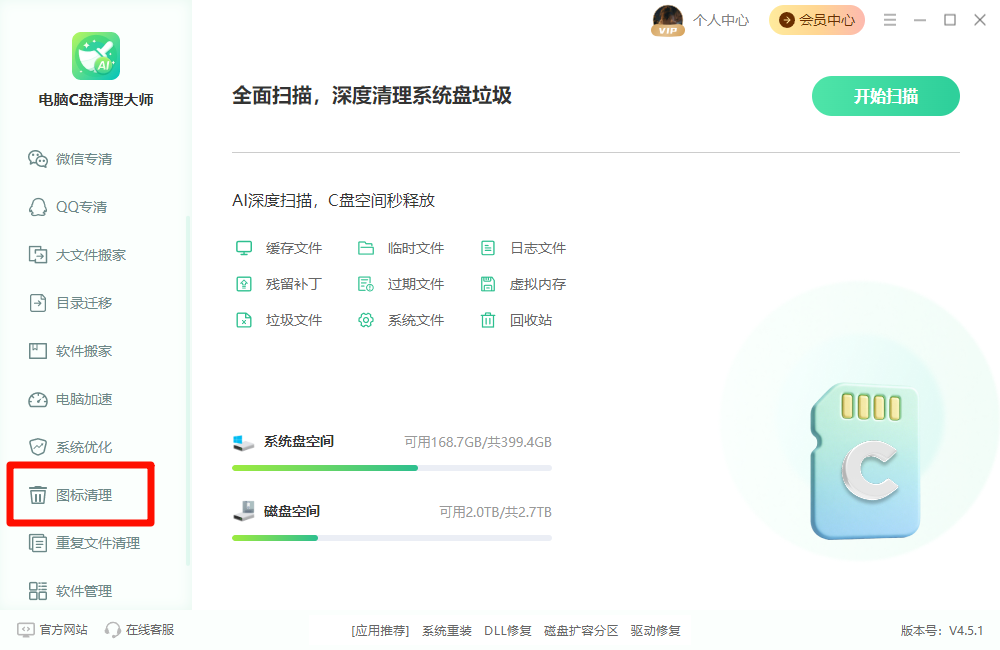The width and height of the screenshot is (1000, 650).
Task: Click the QQ penguin icon
Action: pyautogui.click(x=38, y=207)
